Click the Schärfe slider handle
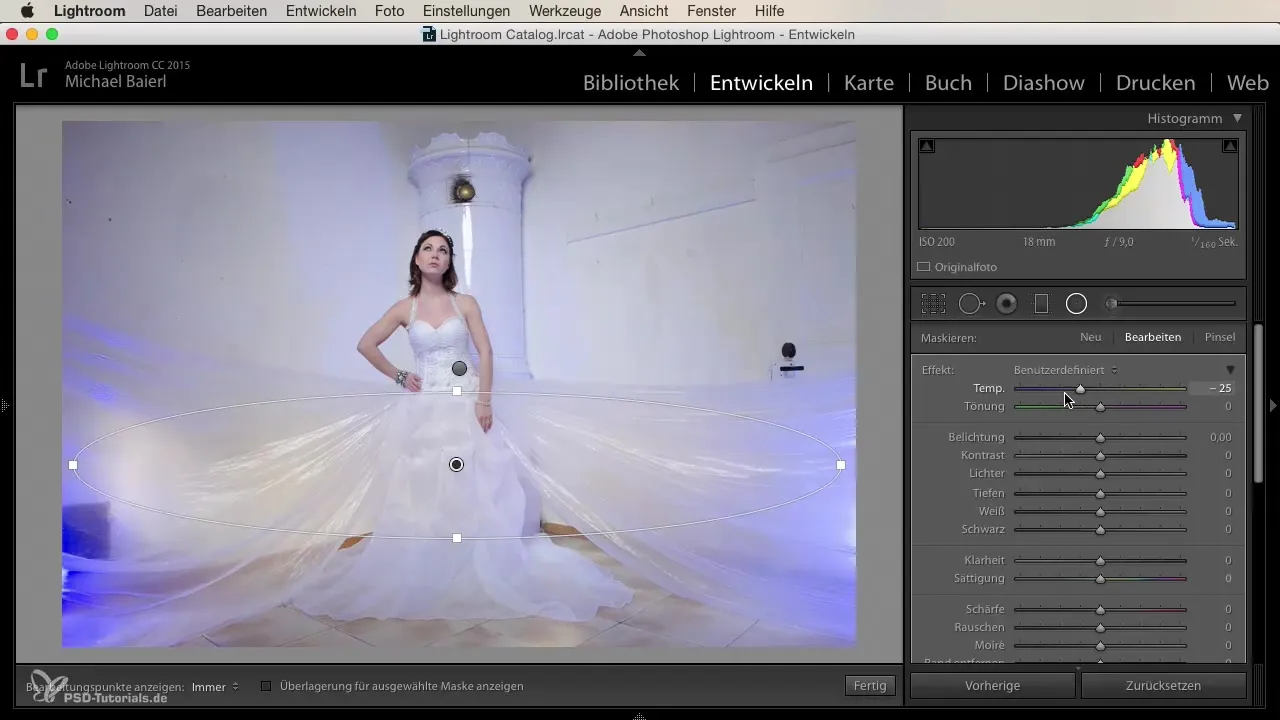Viewport: 1280px width, 720px height. pyautogui.click(x=1100, y=610)
